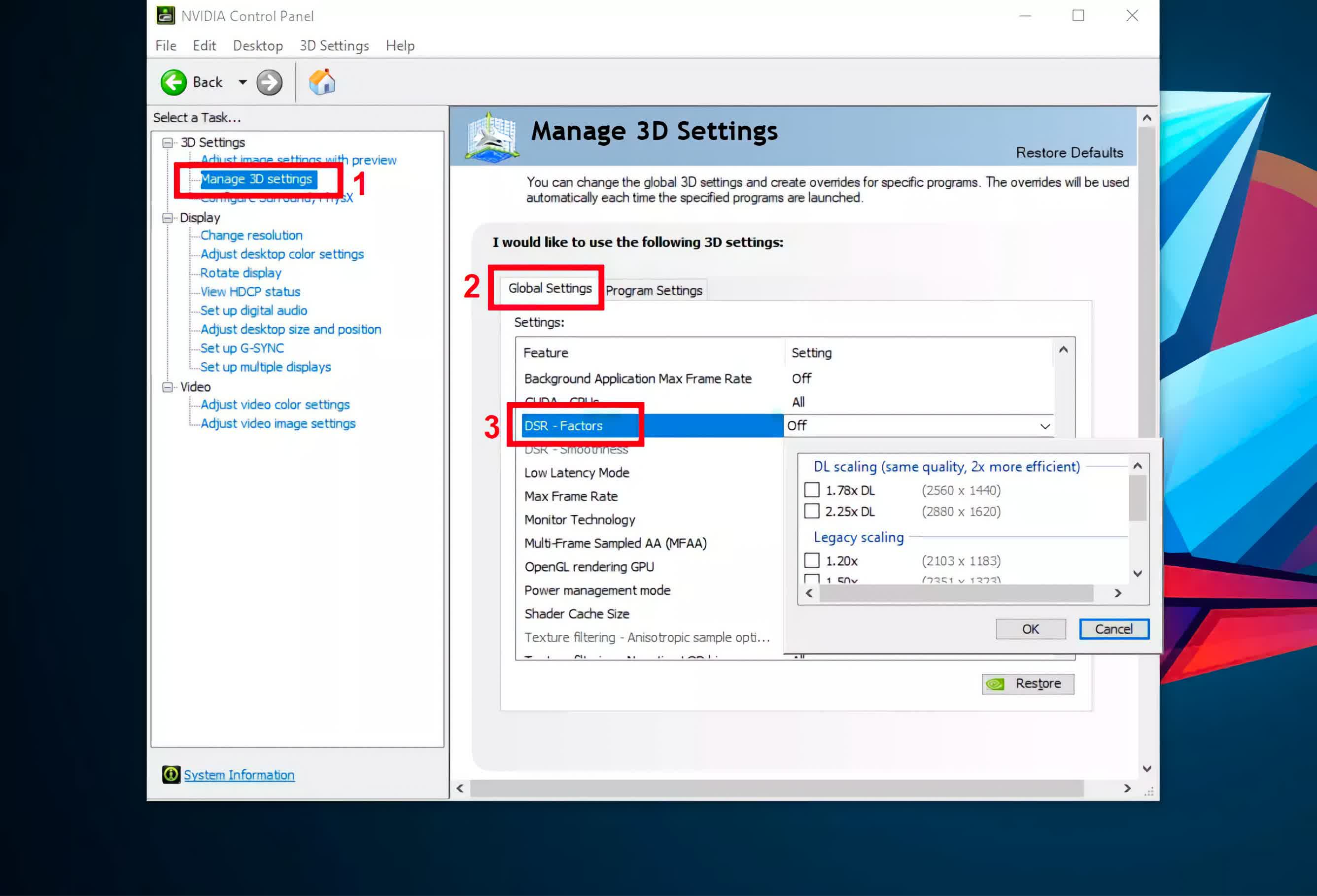The width and height of the screenshot is (1317, 896).
Task: Click main panel horizontal scroll-right arrow
Action: point(1127,789)
